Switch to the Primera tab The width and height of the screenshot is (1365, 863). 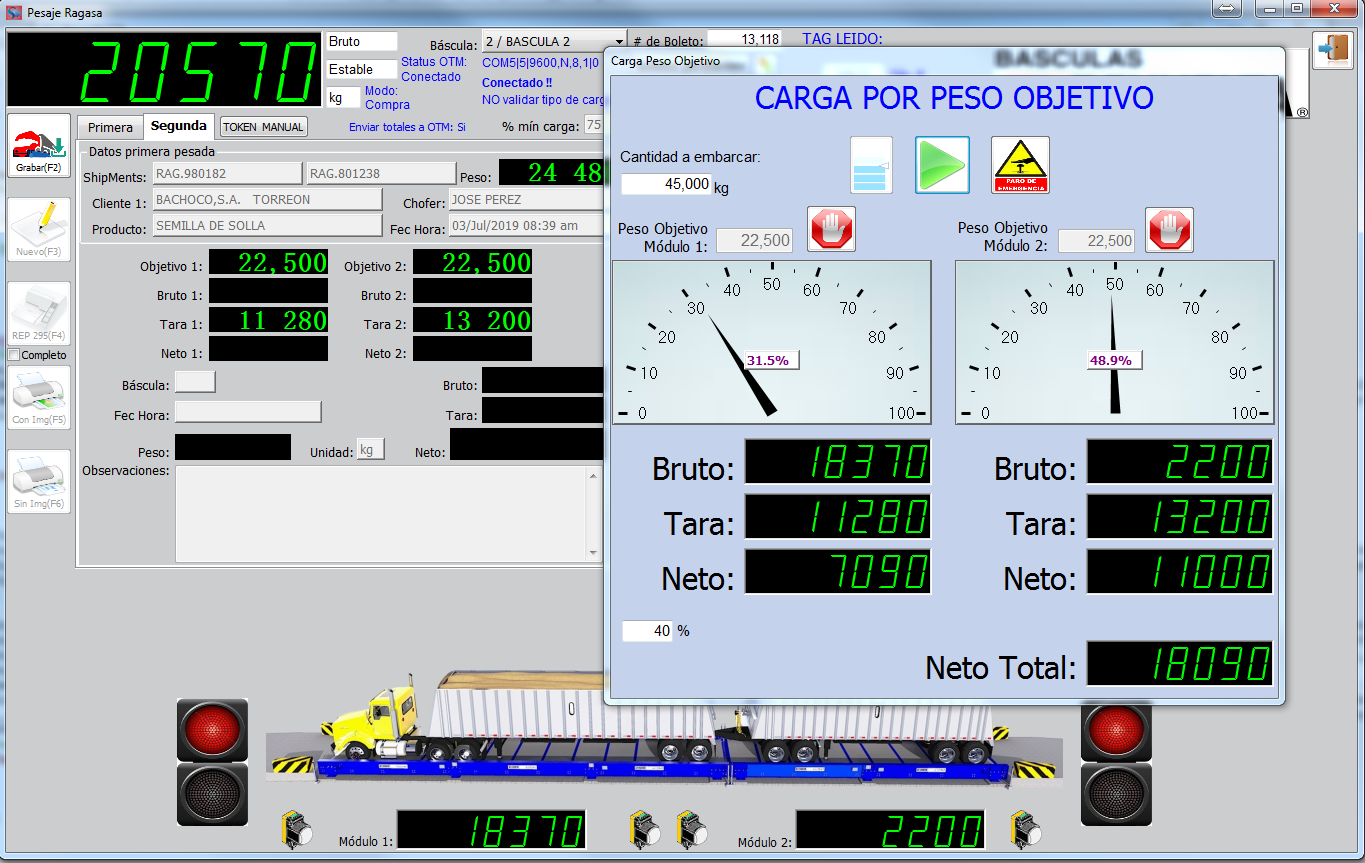(x=110, y=127)
